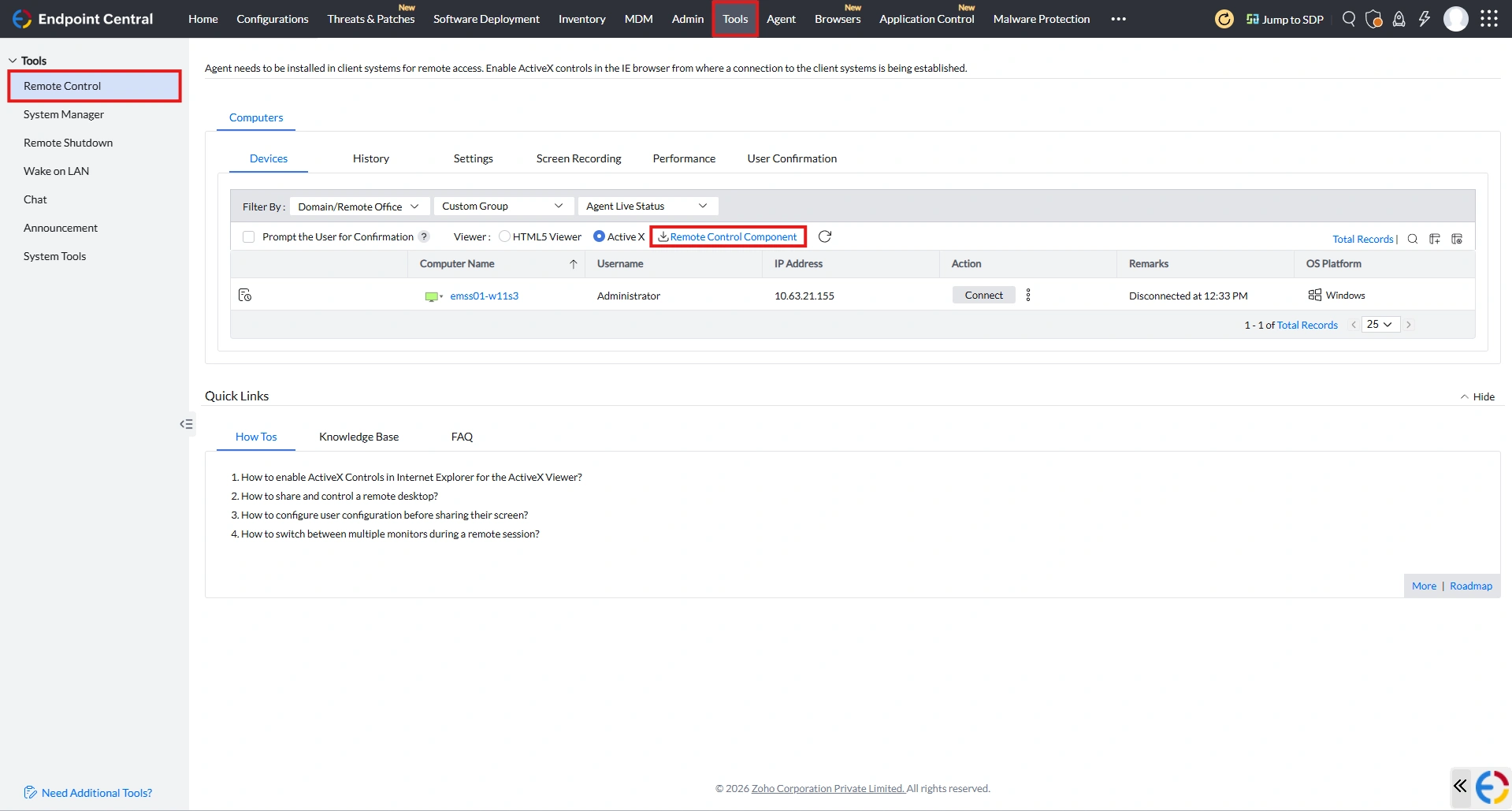Screen dimensions: 1512x811
Task: Open the Application Control menu
Action: point(927,19)
